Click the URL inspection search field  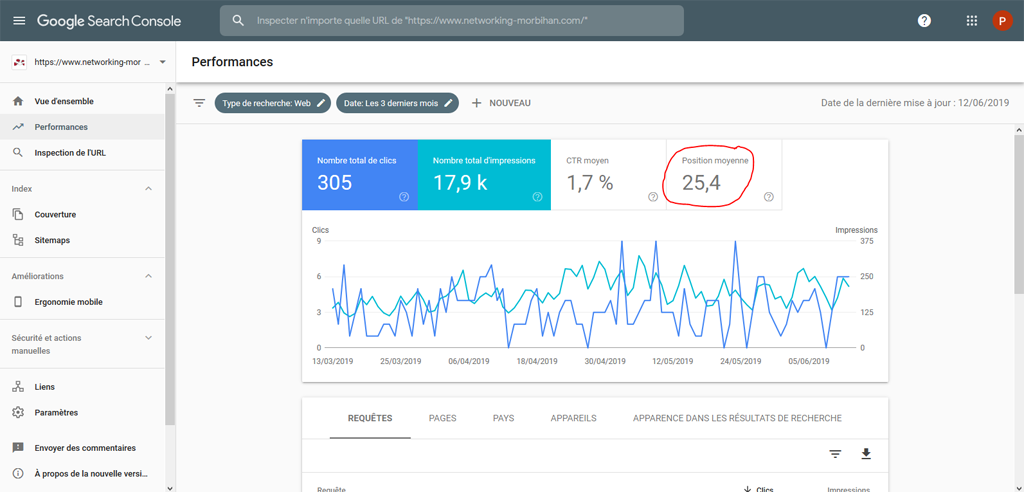[452, 21]
